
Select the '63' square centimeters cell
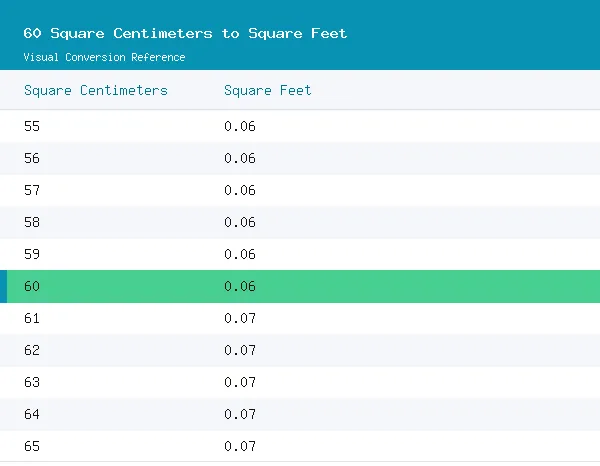[x=32, y=382]
